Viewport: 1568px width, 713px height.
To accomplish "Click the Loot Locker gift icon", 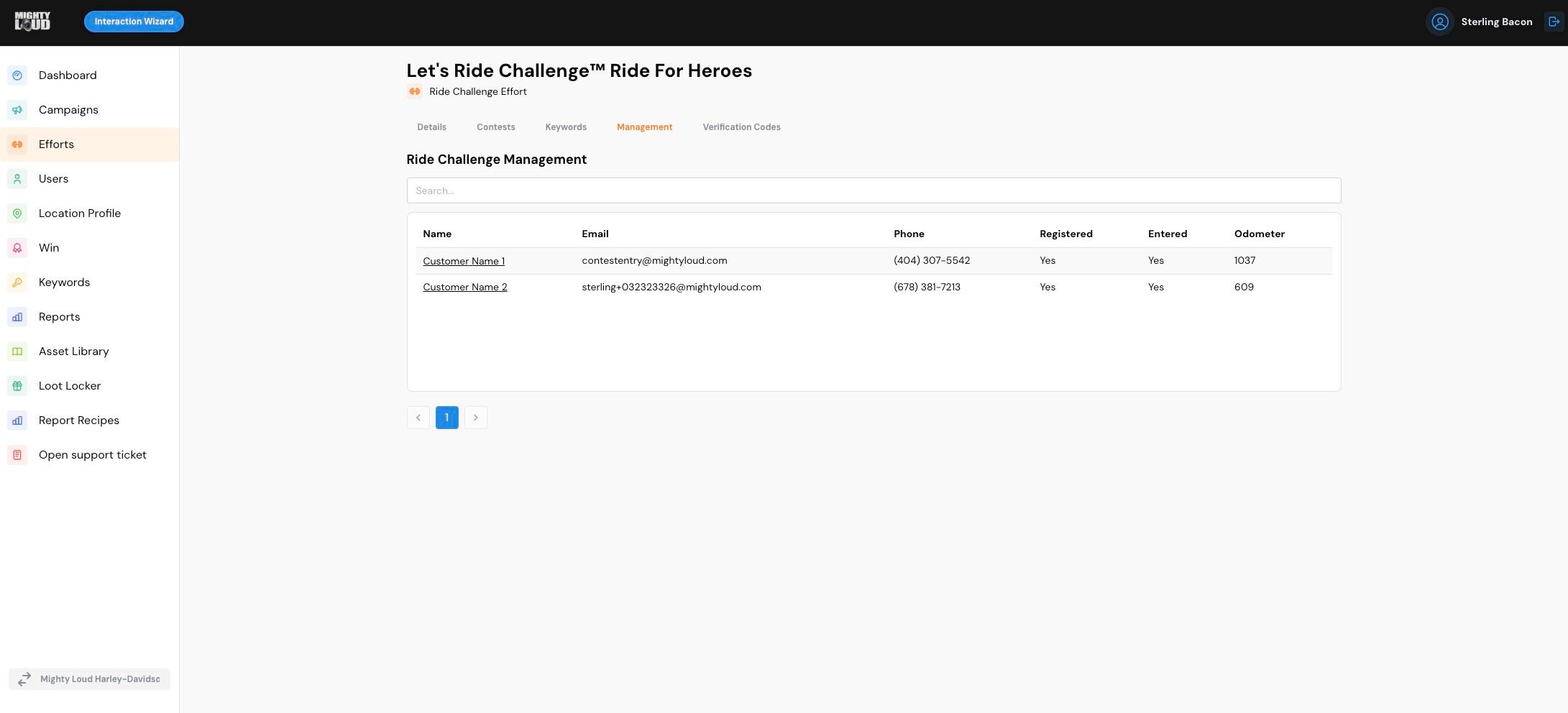I will coord(17,386).
